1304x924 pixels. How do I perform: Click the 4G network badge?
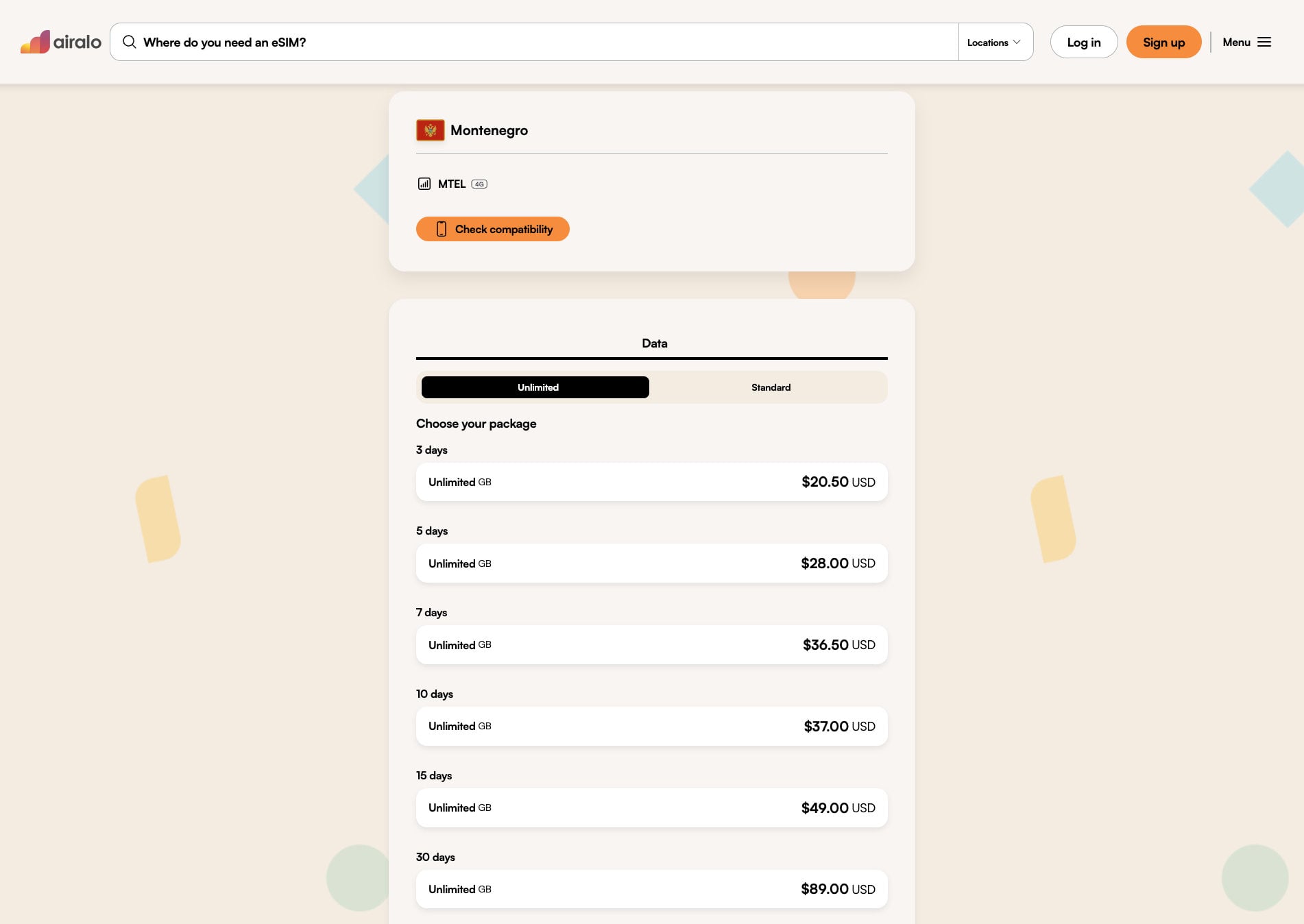[479, 184]
